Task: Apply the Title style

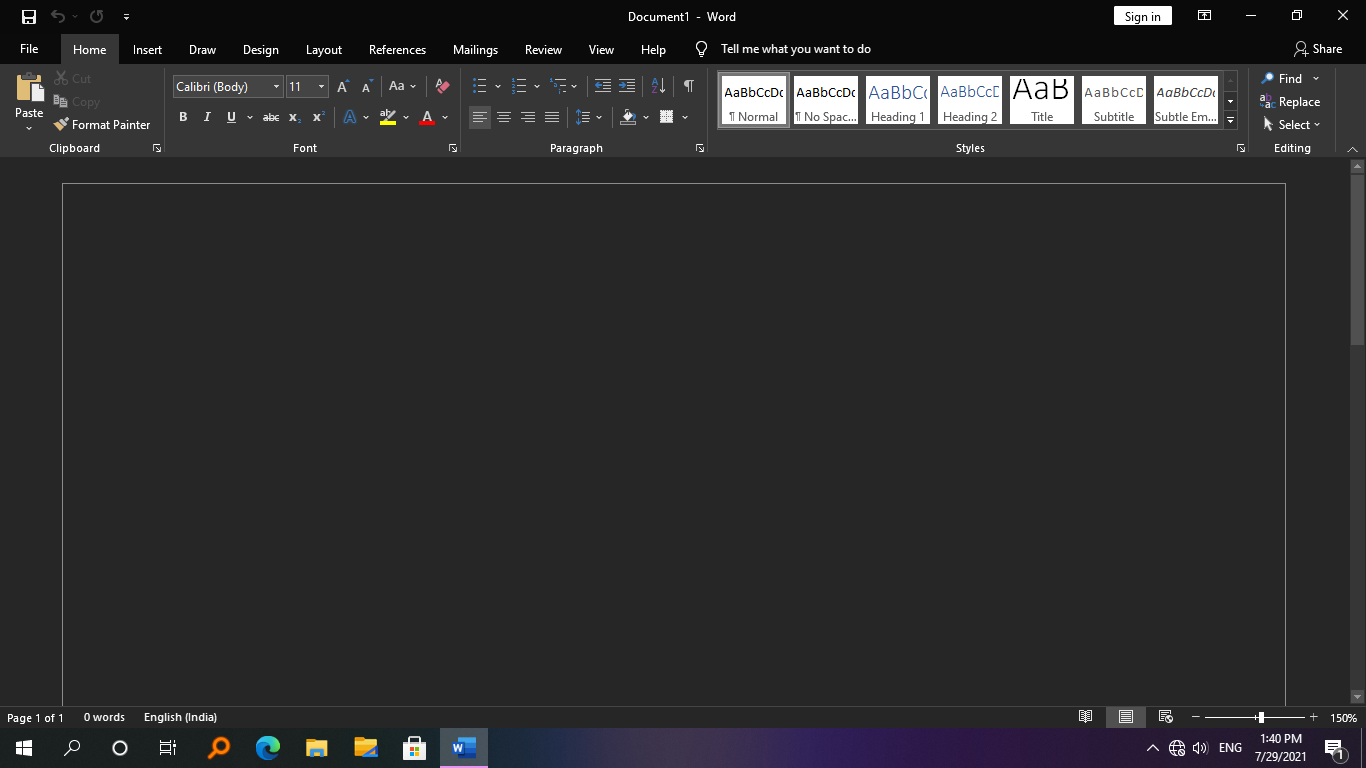Action: 1042,100
